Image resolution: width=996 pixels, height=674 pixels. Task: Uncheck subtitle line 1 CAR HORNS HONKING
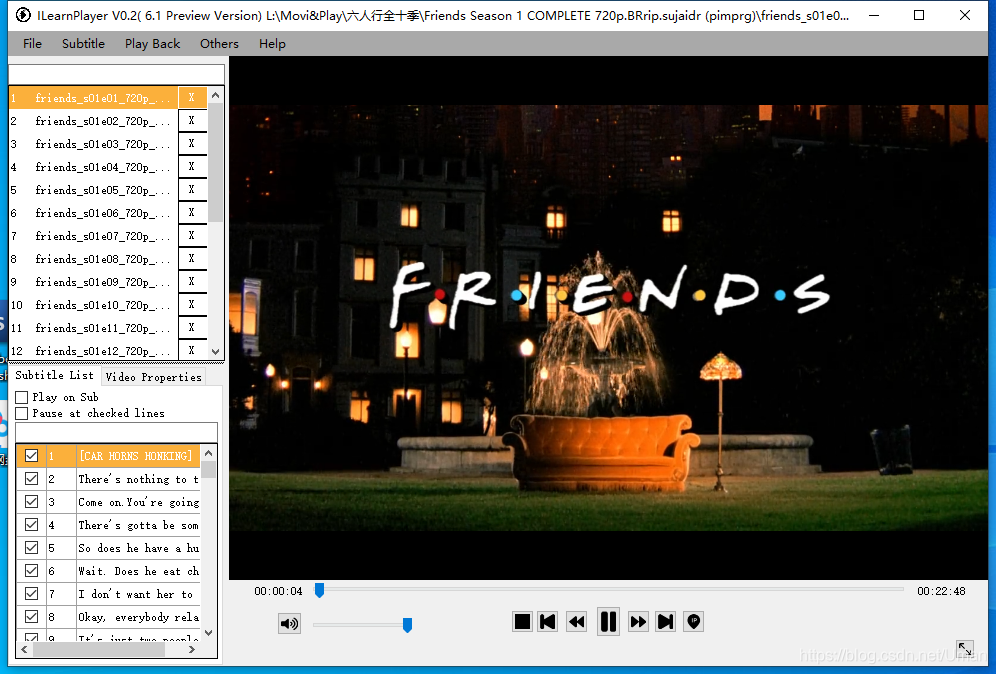point(31,455)
